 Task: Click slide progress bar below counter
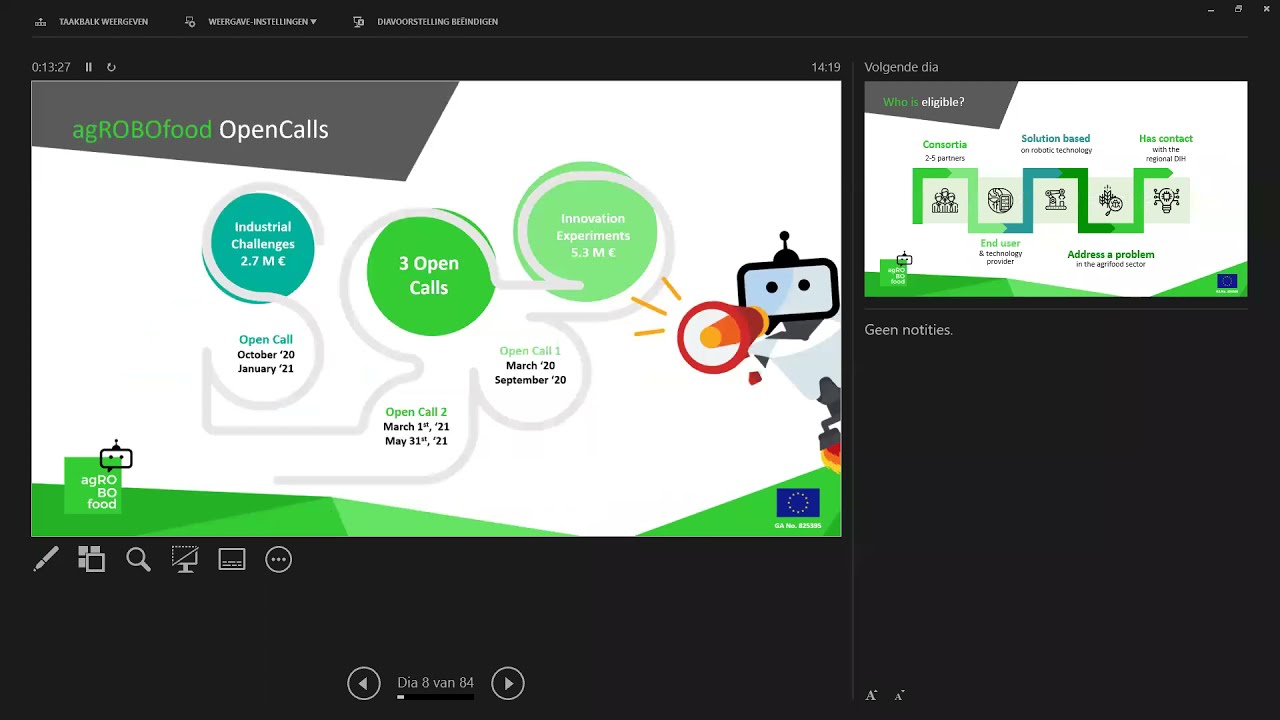coord(435,697)
